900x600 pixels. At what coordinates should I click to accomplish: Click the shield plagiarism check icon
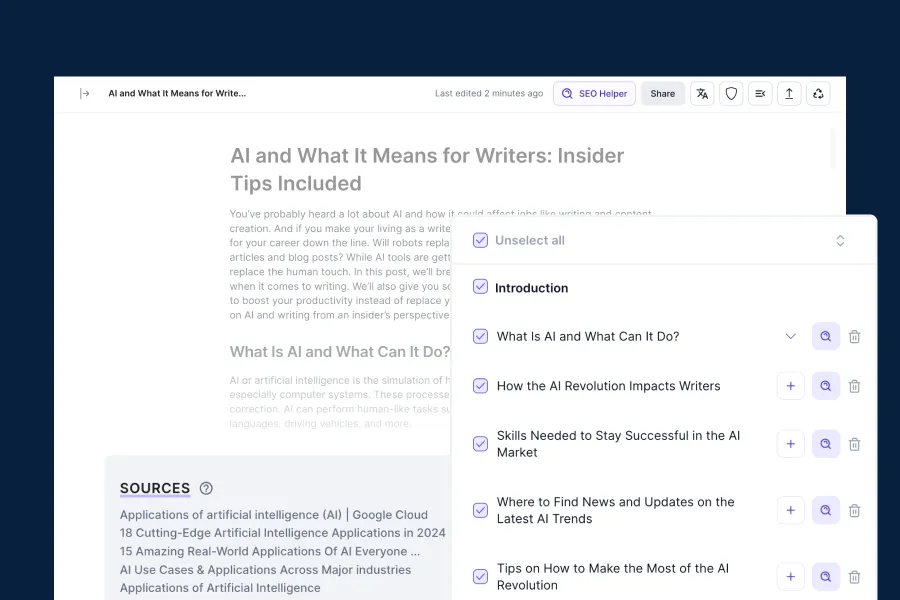point(731,94)
